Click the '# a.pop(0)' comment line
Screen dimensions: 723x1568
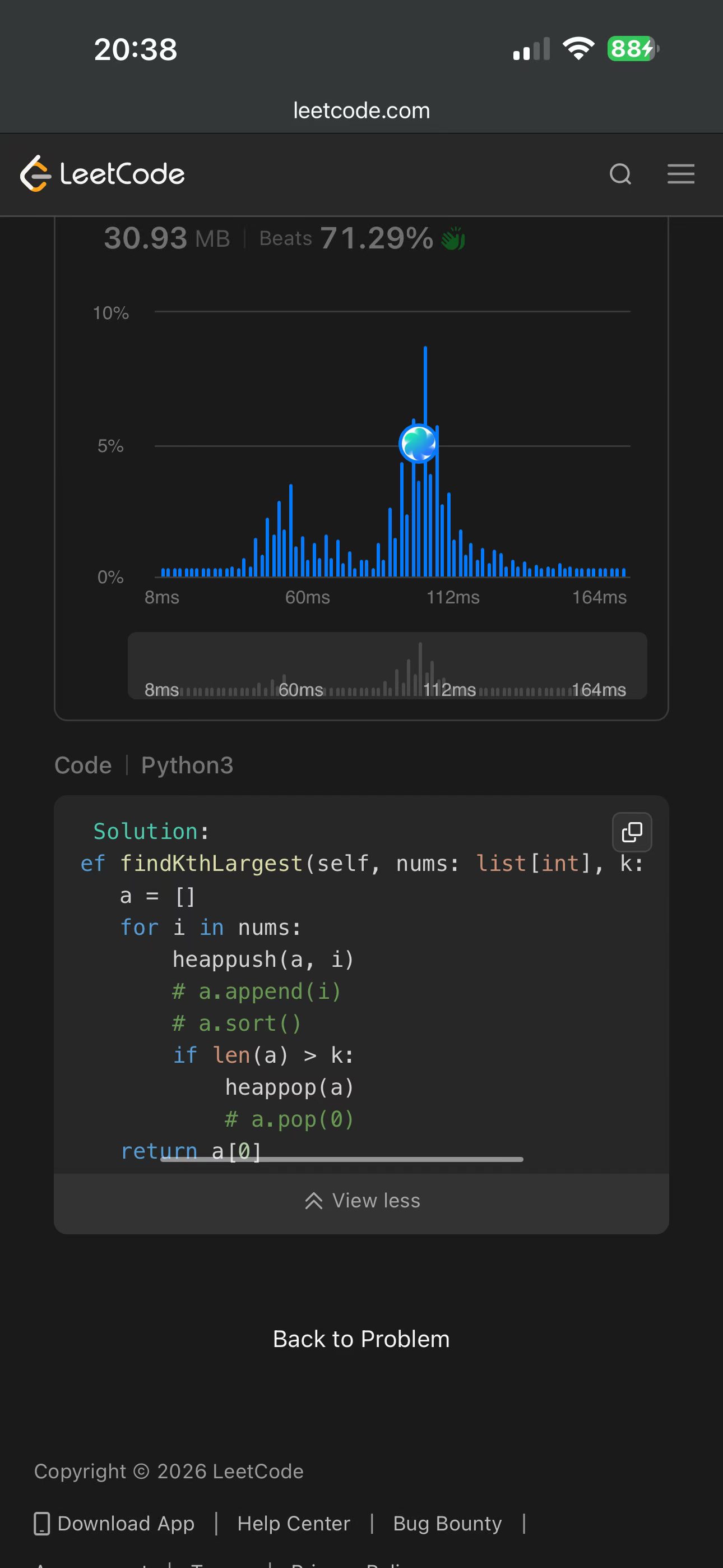[289, 1119]
